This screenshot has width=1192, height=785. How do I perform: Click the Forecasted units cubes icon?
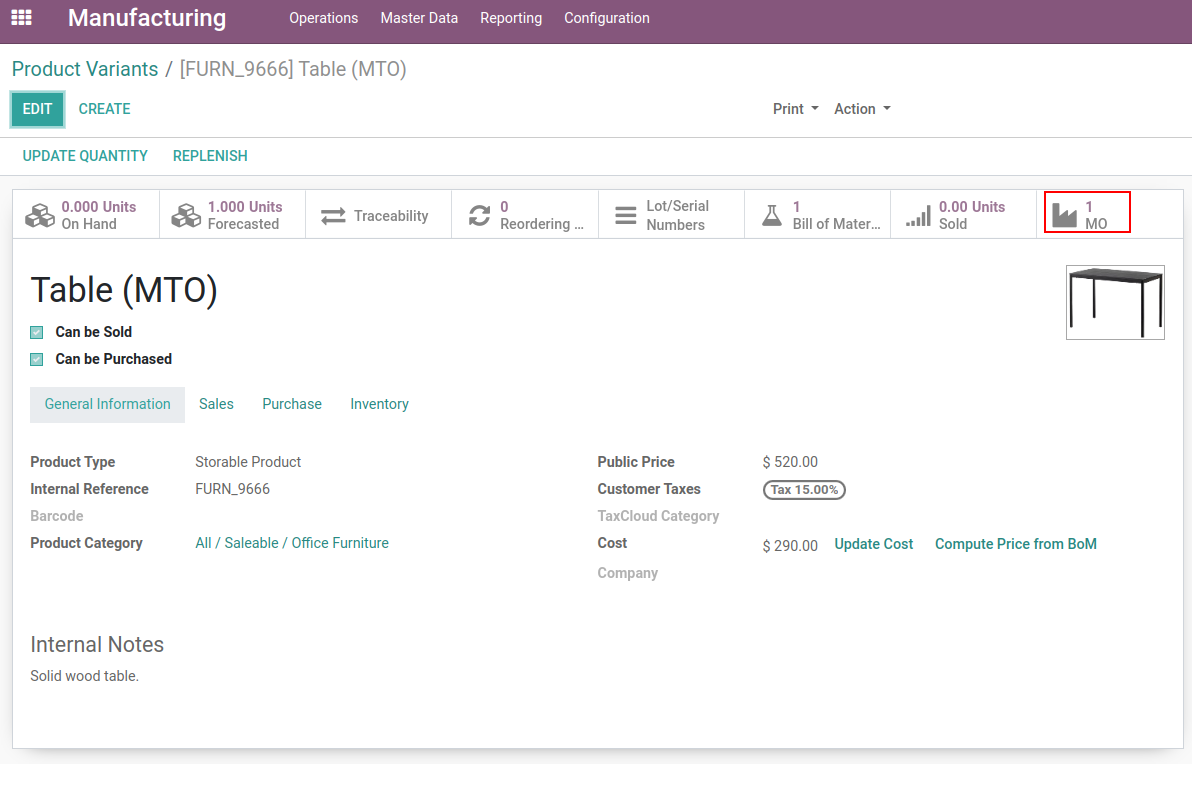pos(186,216)
